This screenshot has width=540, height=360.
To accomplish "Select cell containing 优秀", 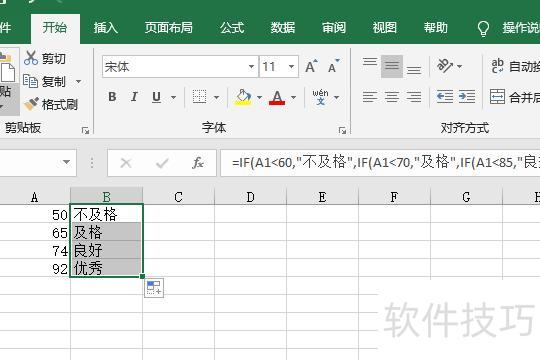I will point(106,268).
